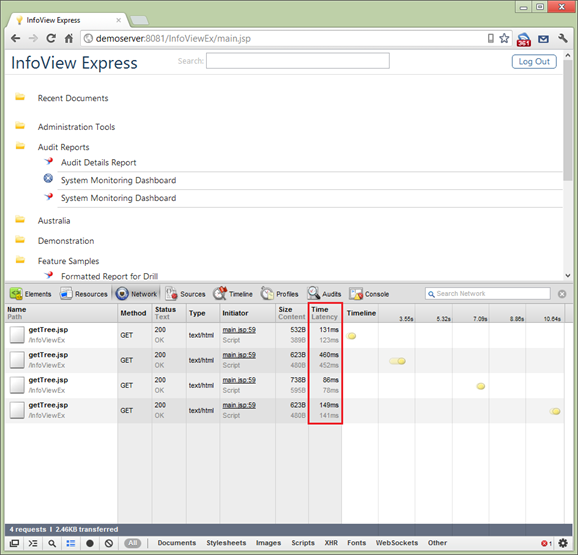Close the devtools panel with X icon

click(562, 294)
